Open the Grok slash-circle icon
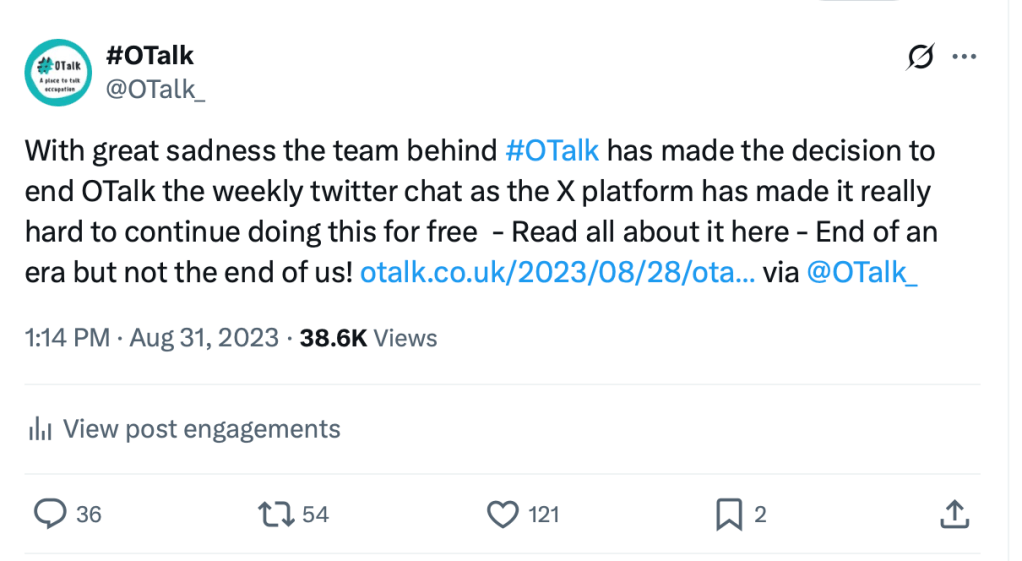 (920, 59)
